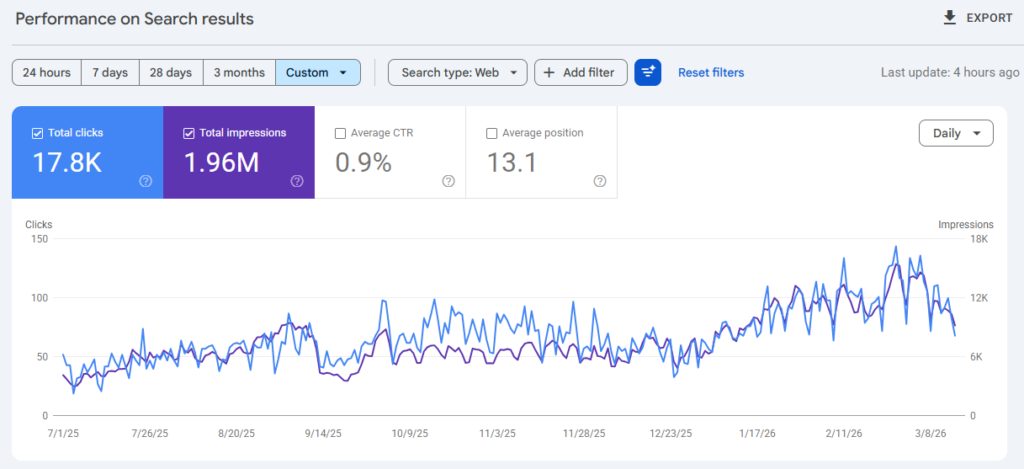The width and height of the screenshot is (1024, 469).
Task: Click the Total impressions 1.96M value
Action: click(221, 162)
